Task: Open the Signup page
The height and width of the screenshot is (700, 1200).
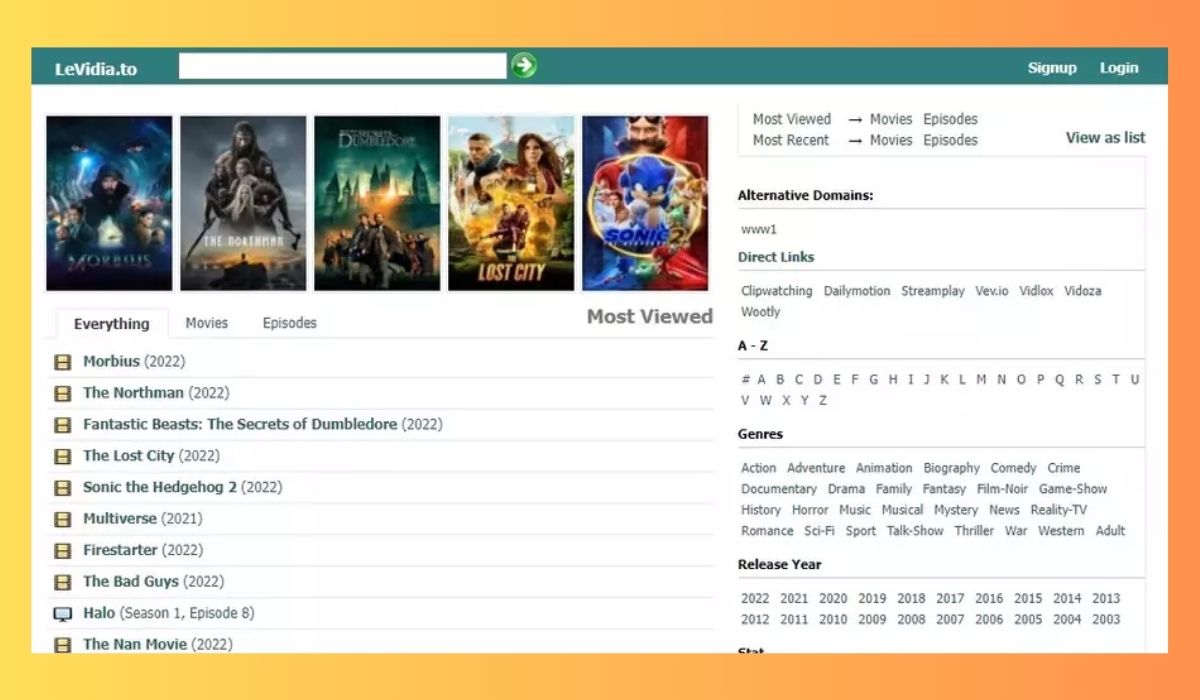Action: coord(1052,68)
